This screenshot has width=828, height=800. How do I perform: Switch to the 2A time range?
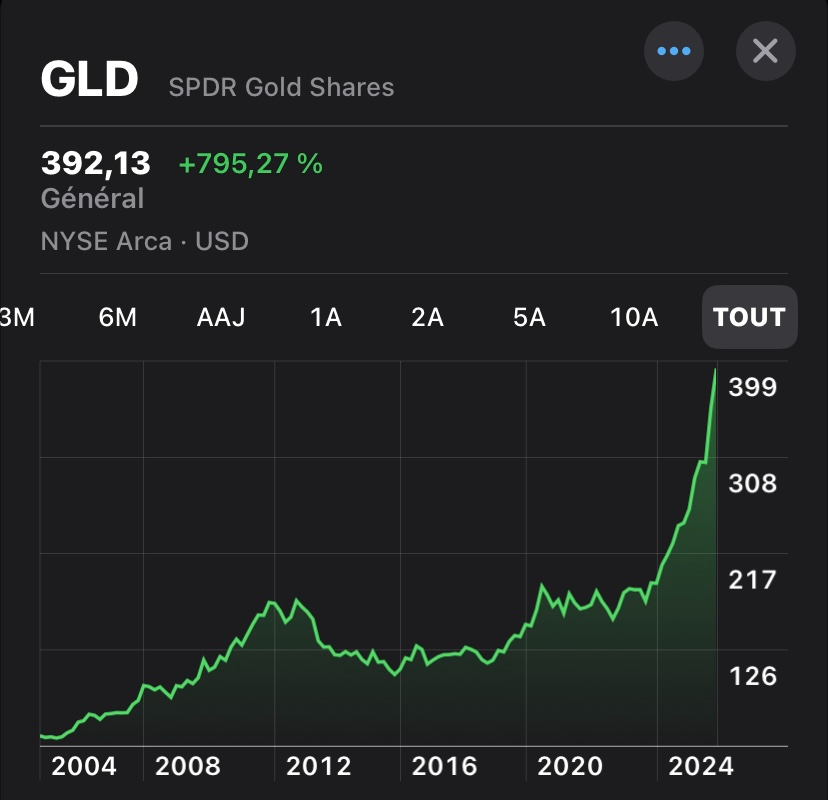click(x=427, y=317)
